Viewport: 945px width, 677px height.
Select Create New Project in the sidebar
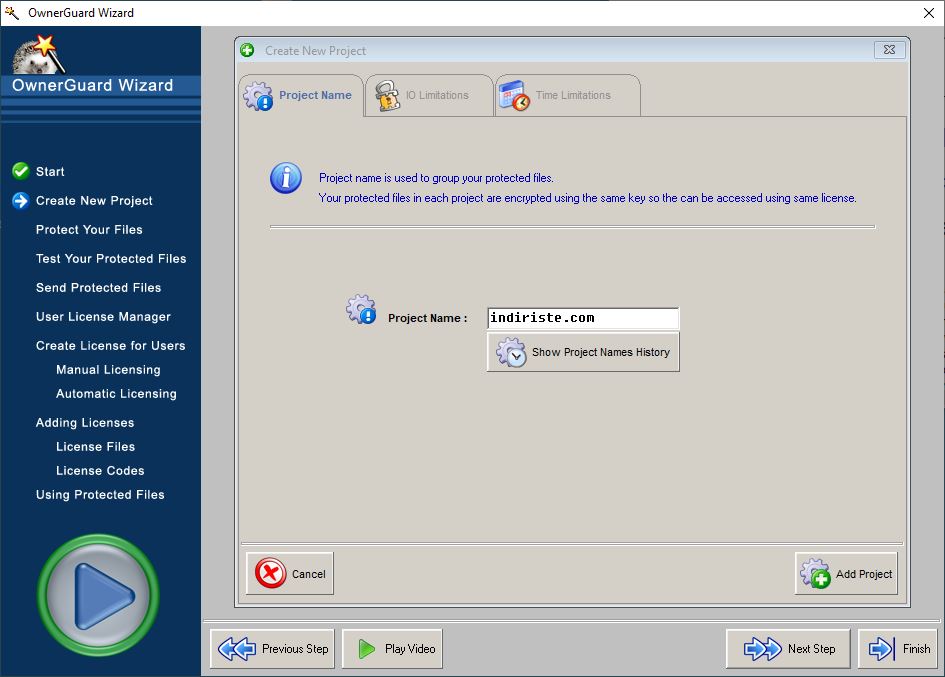[94, 201]
